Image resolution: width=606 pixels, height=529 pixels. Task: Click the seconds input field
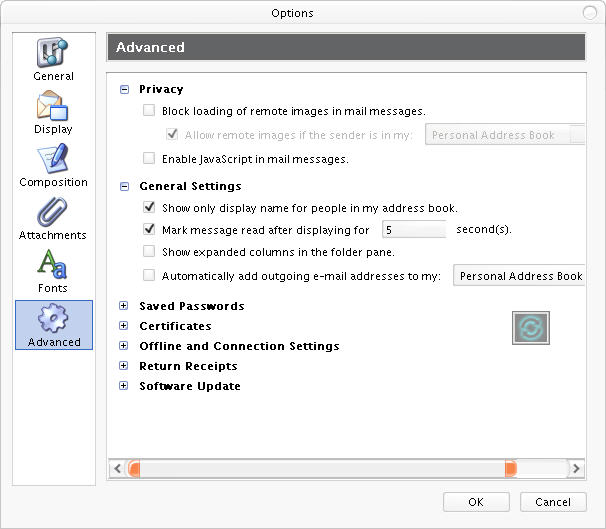tap(414, 230)
